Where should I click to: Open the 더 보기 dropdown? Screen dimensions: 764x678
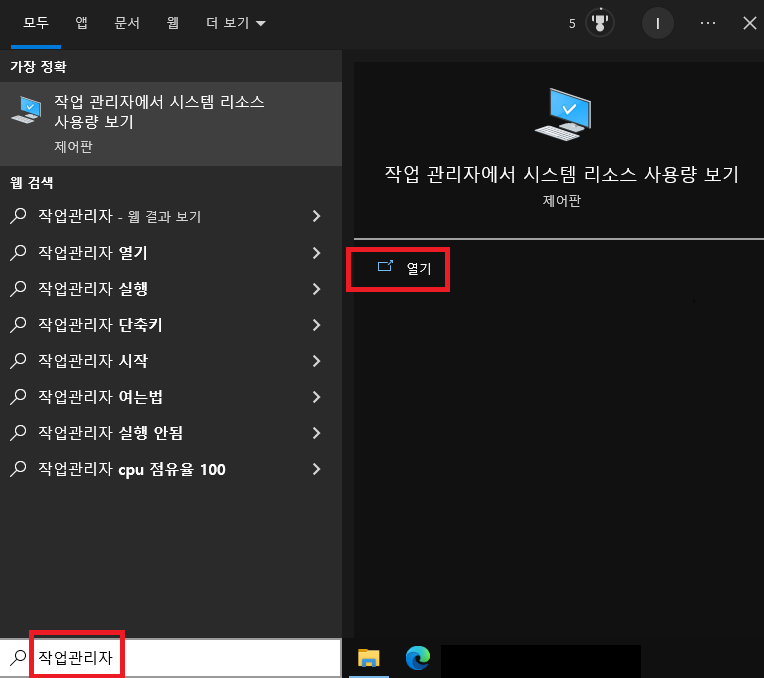(x=236, y=23)
